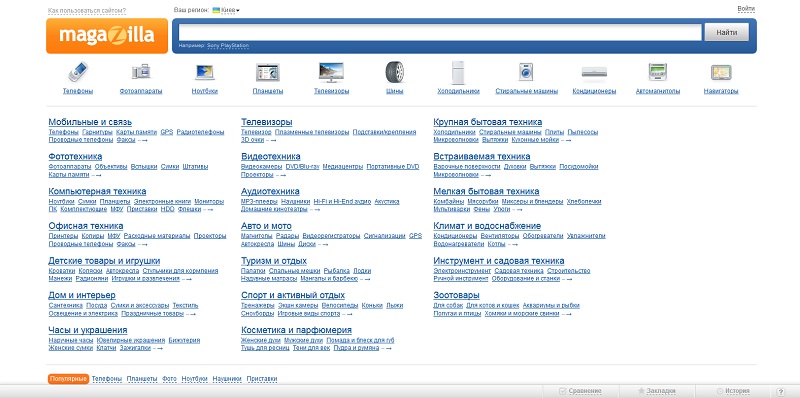Select the Кондиционеры air conditioner icon
Image resolution: width=800 pixels, height=398 pixels.
[x=594, y=72]
